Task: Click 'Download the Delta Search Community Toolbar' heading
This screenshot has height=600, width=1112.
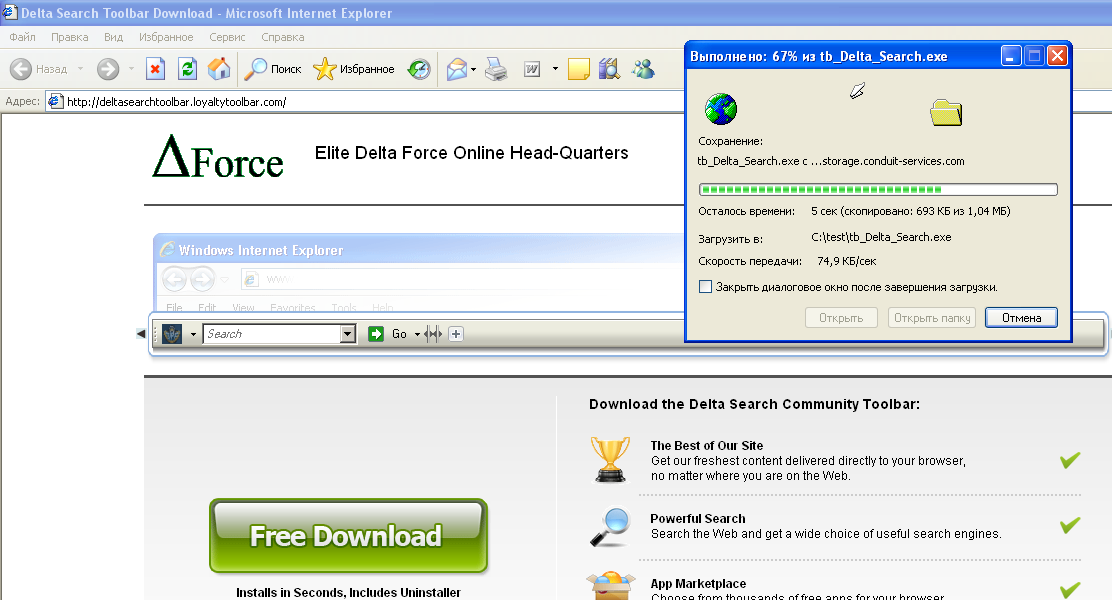Action: (x=754, y=404)
